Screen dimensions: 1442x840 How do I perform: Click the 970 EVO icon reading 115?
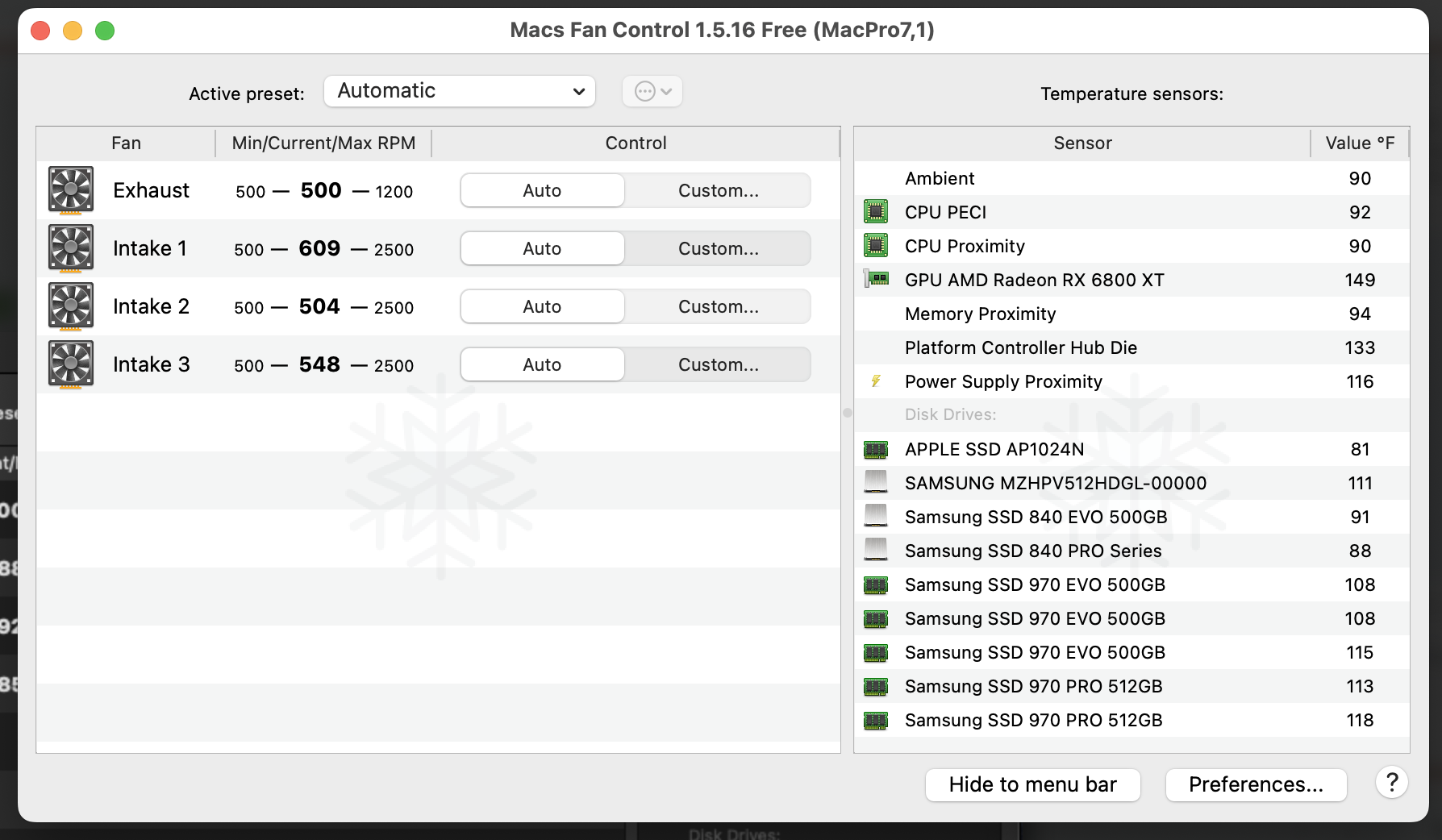[x=876, y=652]
